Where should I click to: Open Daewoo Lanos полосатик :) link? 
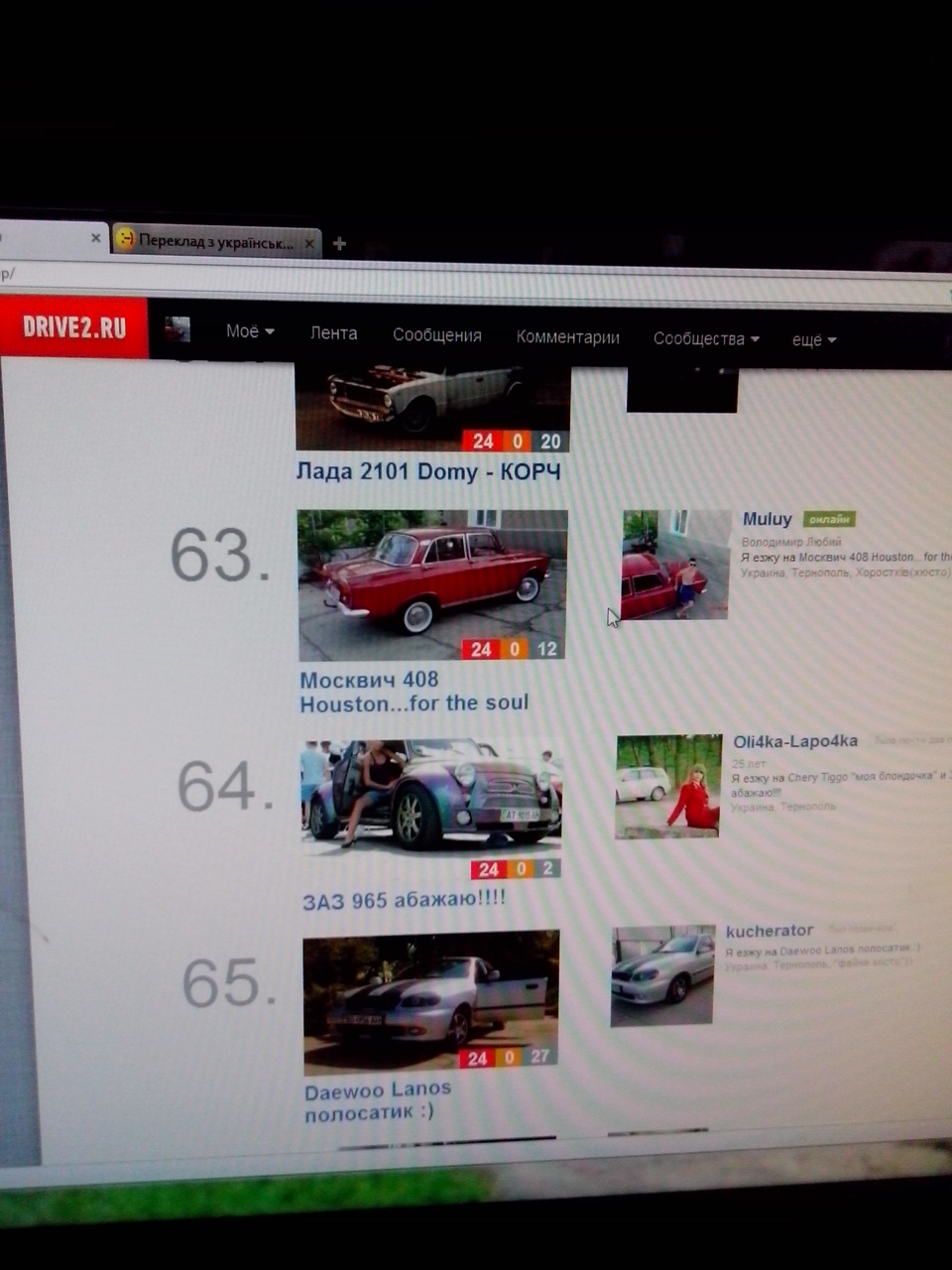[378, 1100]
